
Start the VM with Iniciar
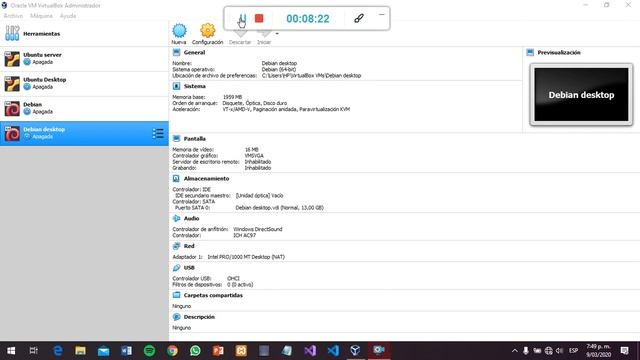coord(264,37)
